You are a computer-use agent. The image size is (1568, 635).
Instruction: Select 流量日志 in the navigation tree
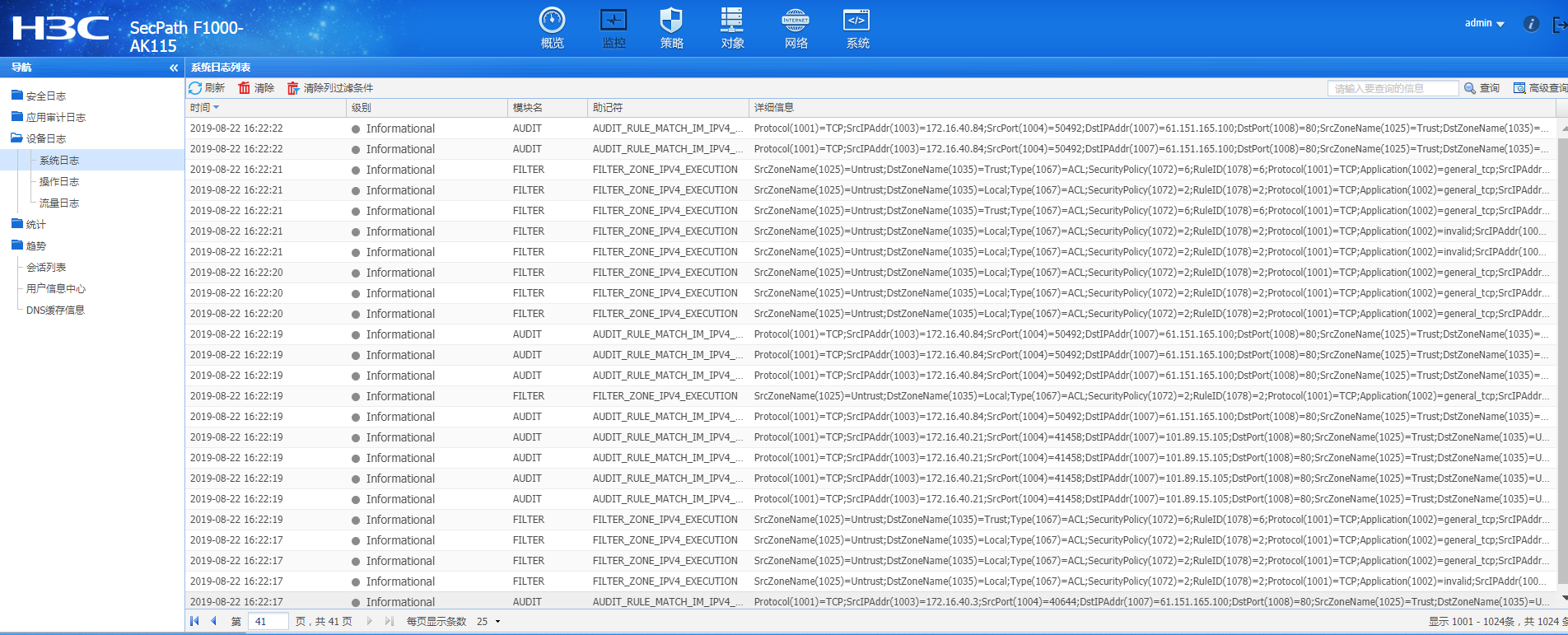[x=59, y=203]
